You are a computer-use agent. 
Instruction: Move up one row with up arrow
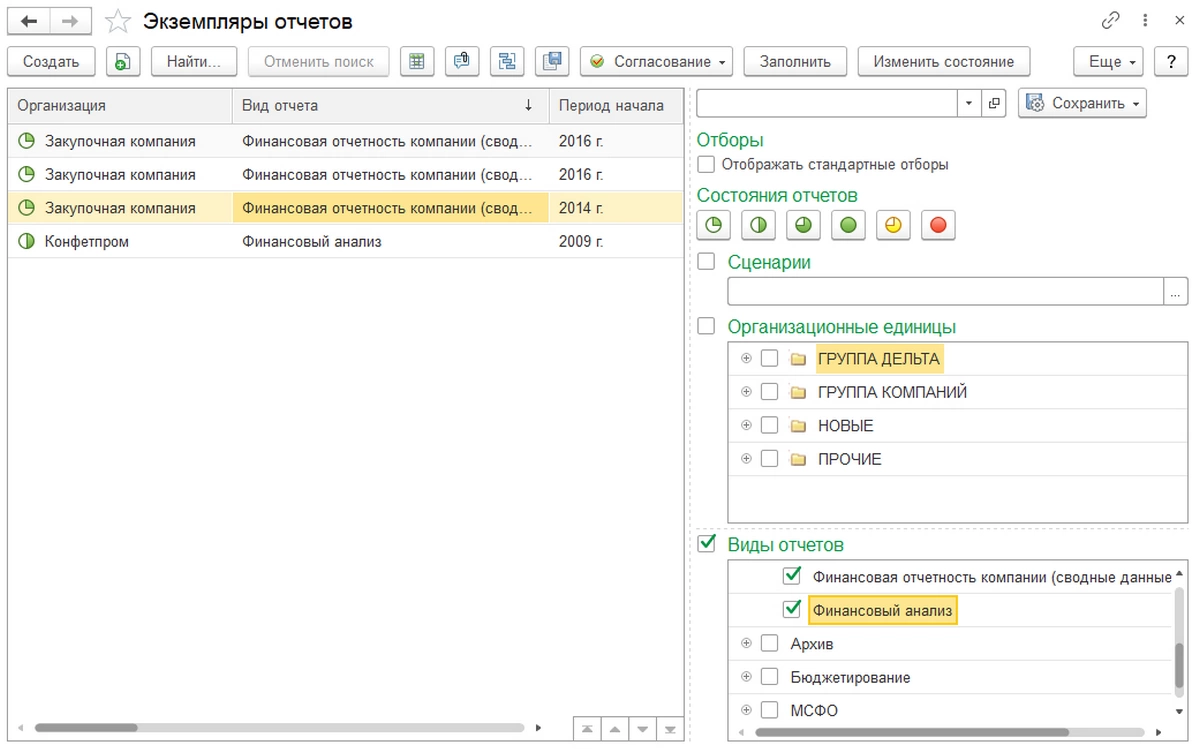[x=615, y=729]
